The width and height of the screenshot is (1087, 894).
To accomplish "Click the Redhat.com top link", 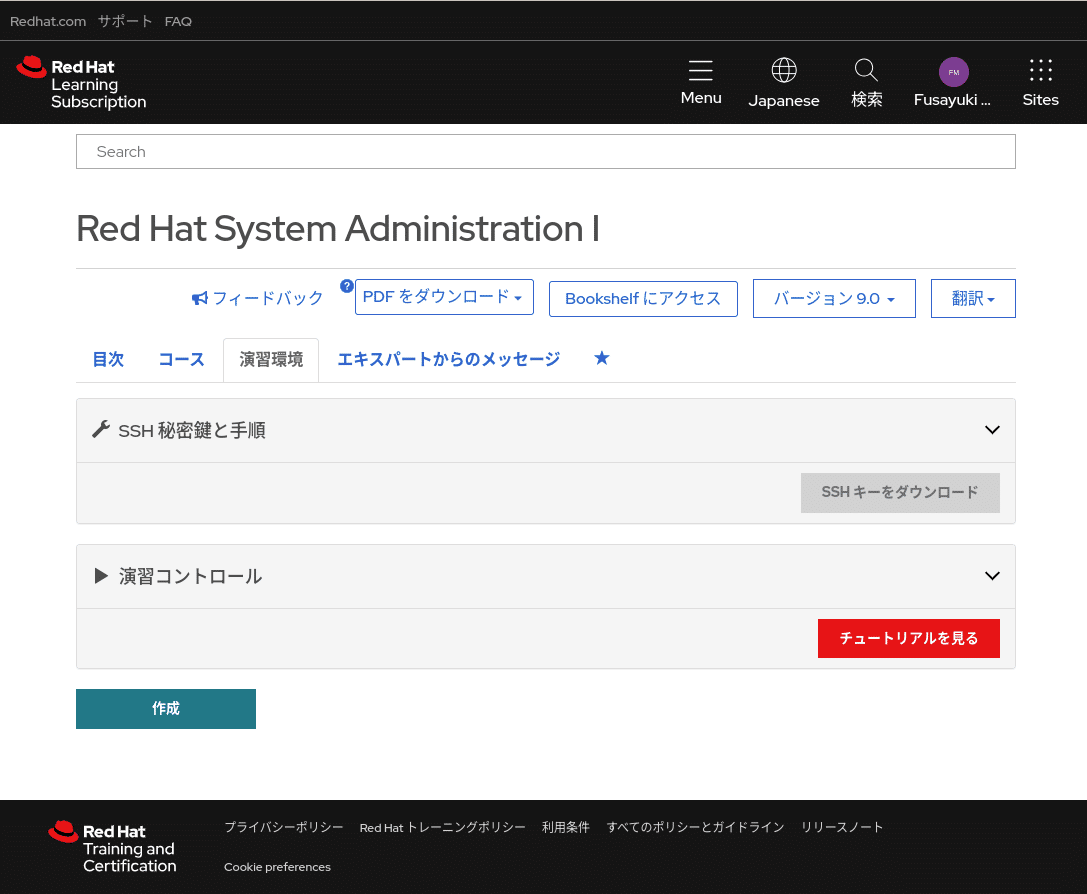I will tap(48, 21).
